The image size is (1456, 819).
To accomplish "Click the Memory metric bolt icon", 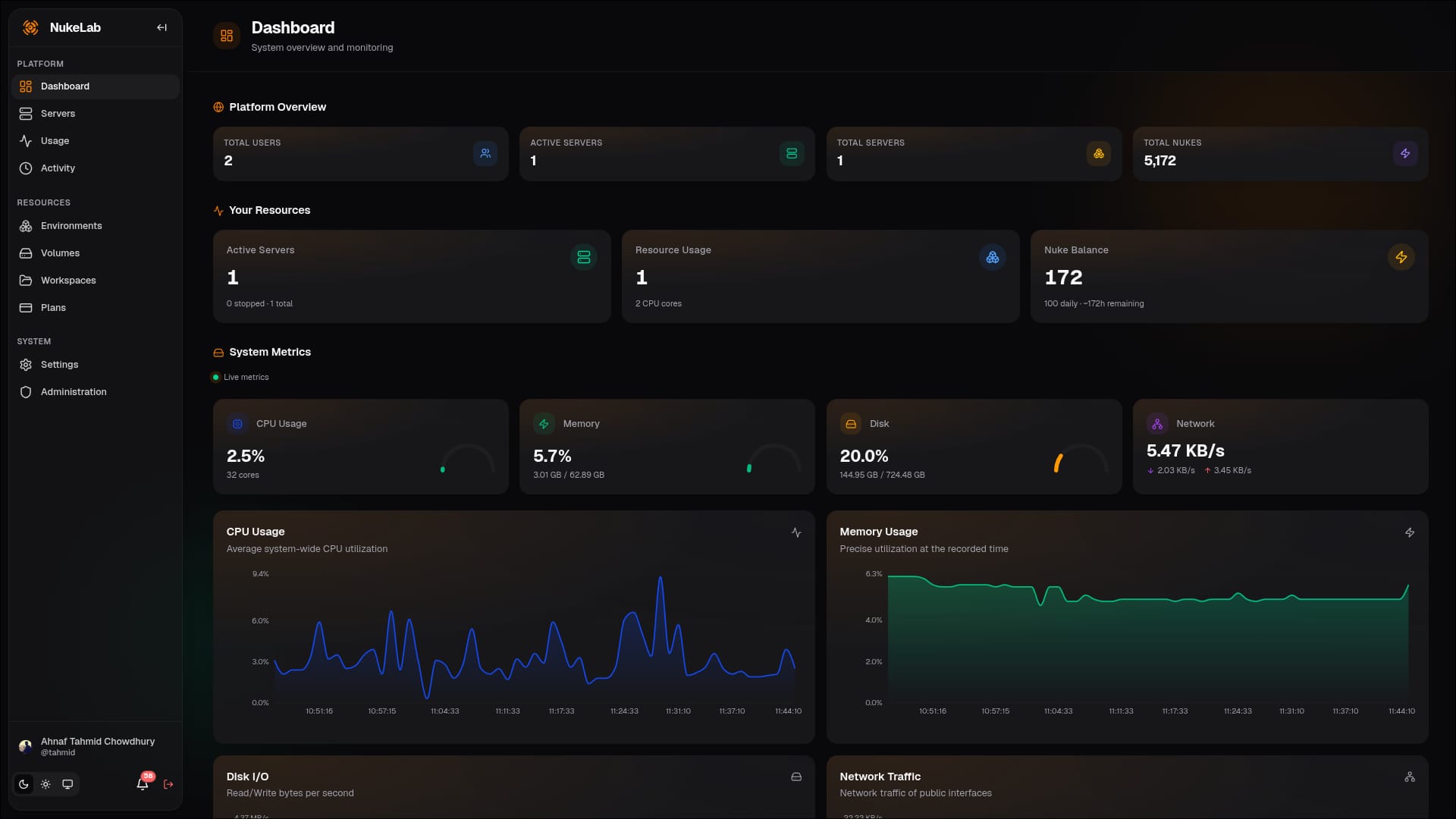I will pyautogui.click(x=544, y=424).
